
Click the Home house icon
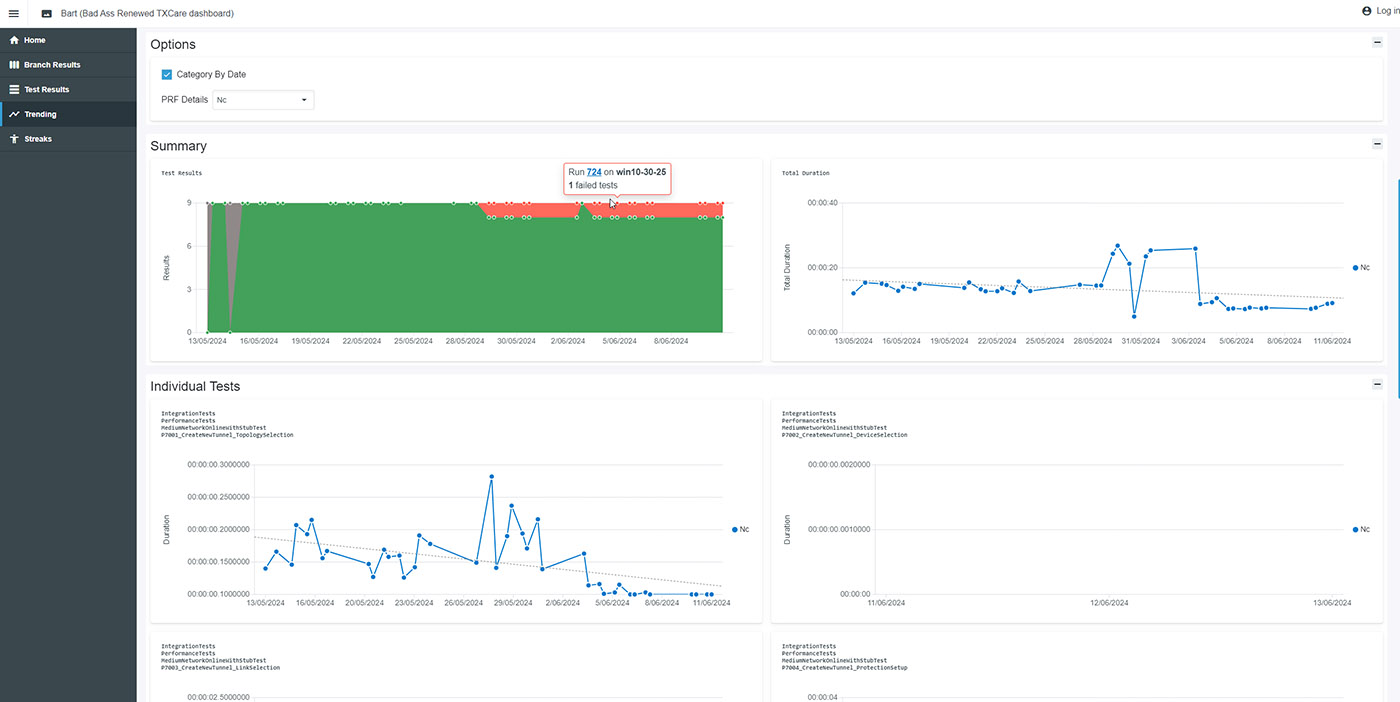pos(14,40)
